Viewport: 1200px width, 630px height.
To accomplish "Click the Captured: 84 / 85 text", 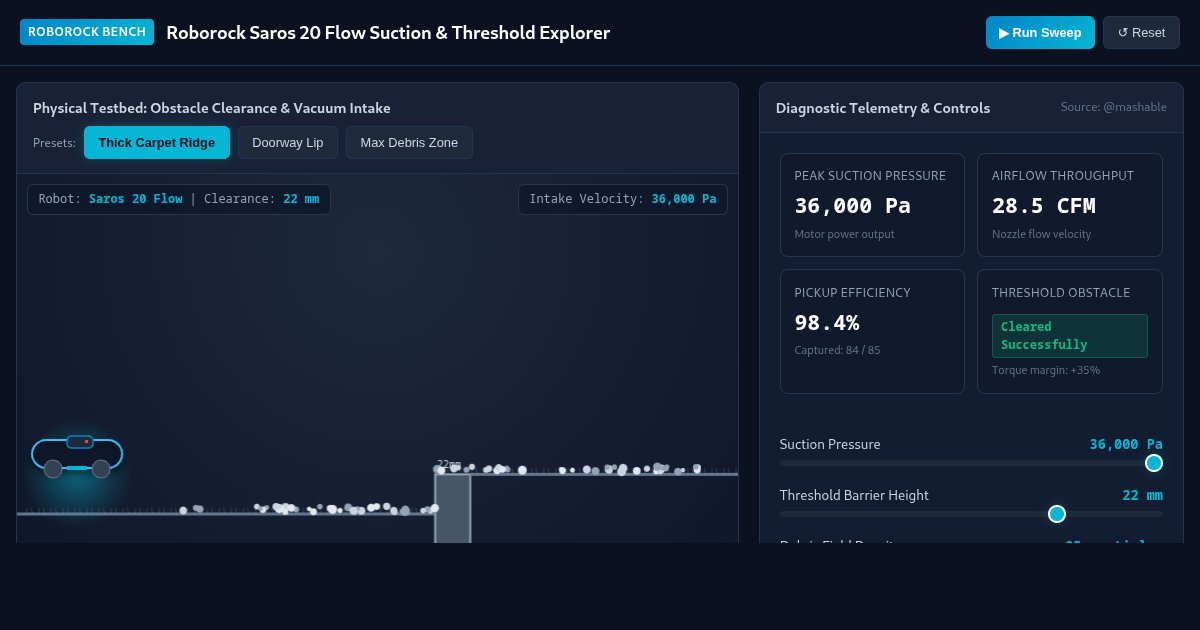I will [x=837, y=350].
